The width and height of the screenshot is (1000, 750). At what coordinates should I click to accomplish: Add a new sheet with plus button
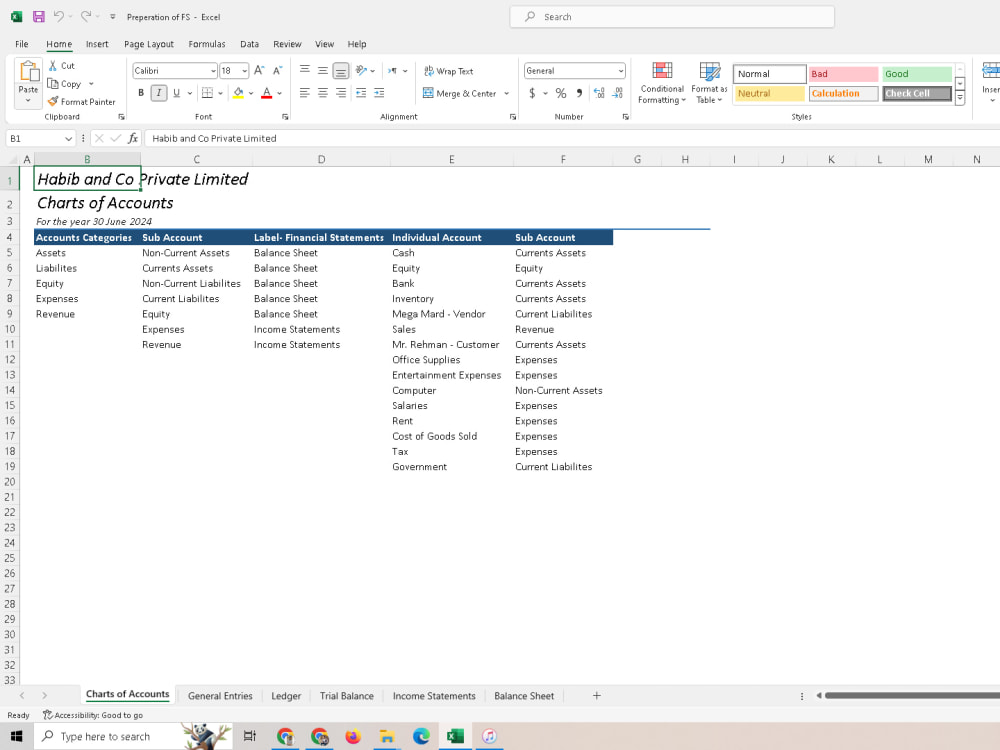click(596, 696)
